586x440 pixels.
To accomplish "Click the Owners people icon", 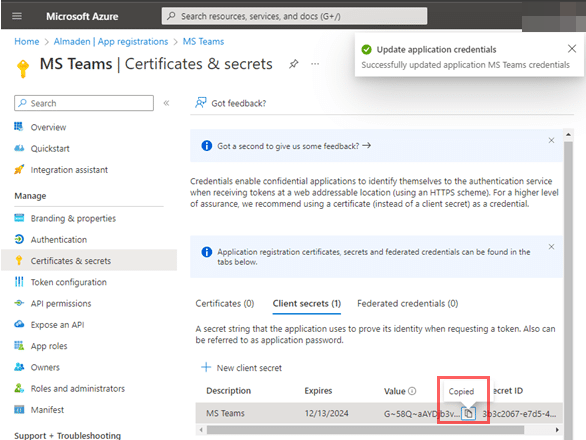I will [x=19, y=367].
